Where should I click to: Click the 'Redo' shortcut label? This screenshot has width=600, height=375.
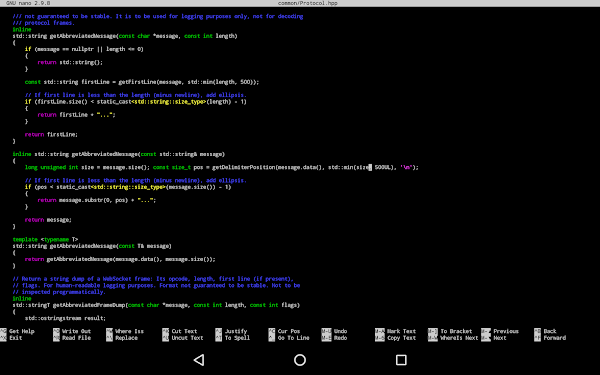click(x=341, y=338)
